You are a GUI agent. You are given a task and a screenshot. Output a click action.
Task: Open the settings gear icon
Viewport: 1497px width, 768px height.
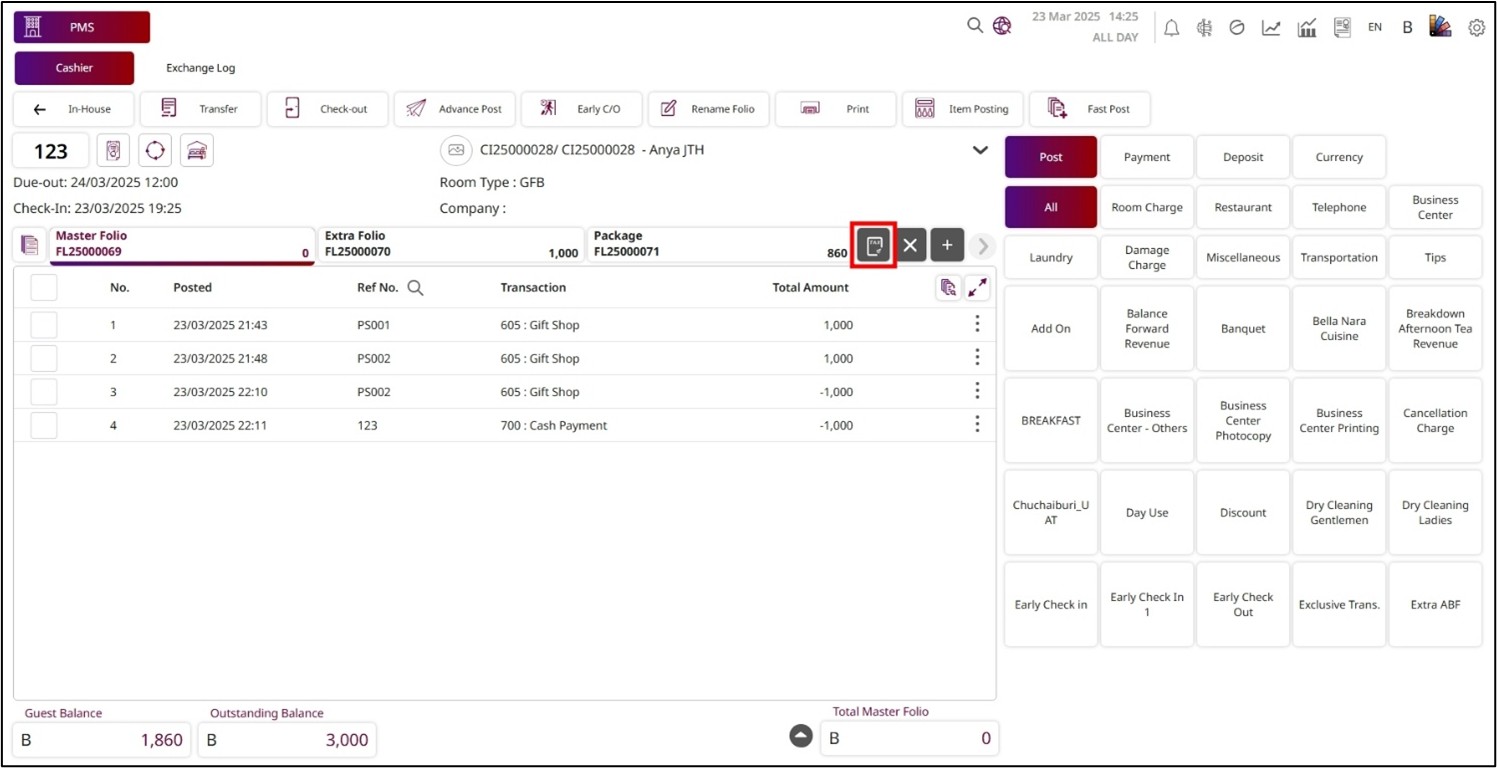tap(1476, 28)
